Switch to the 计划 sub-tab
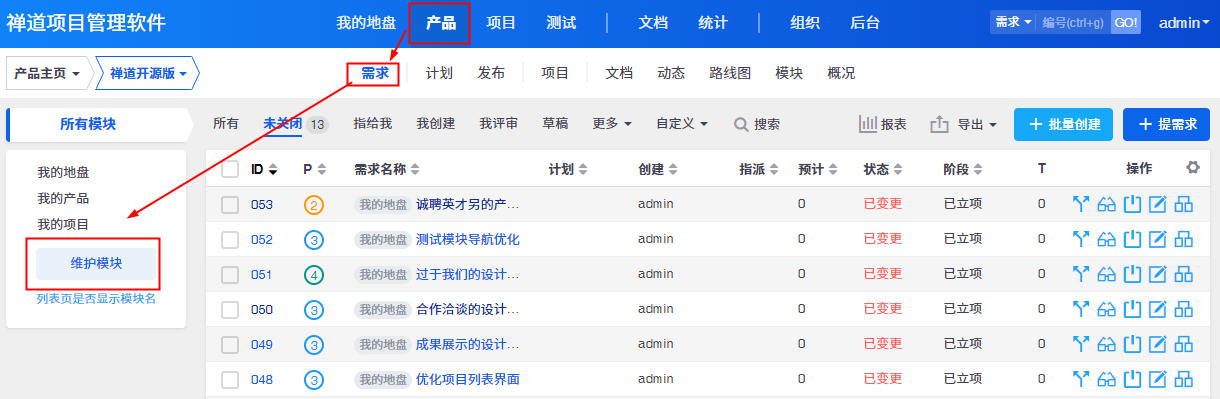Image resolution: width=1220 pixels, height=399 pixels. [x=439, y=73]
